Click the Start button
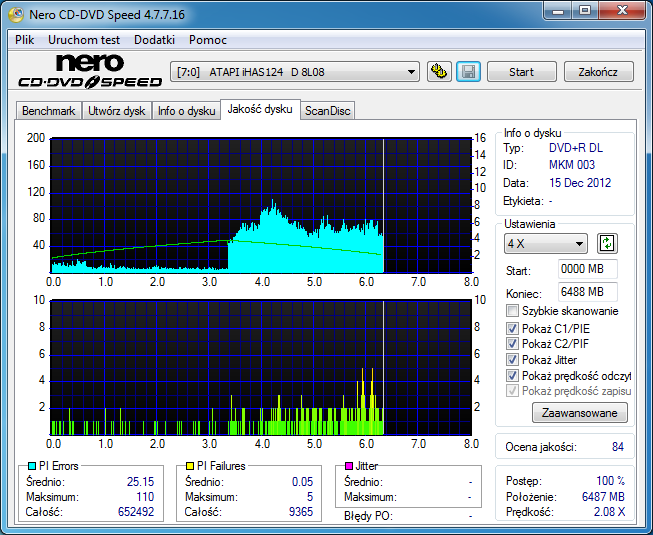Viewport: 653px width, 535px height. [521, 72]
